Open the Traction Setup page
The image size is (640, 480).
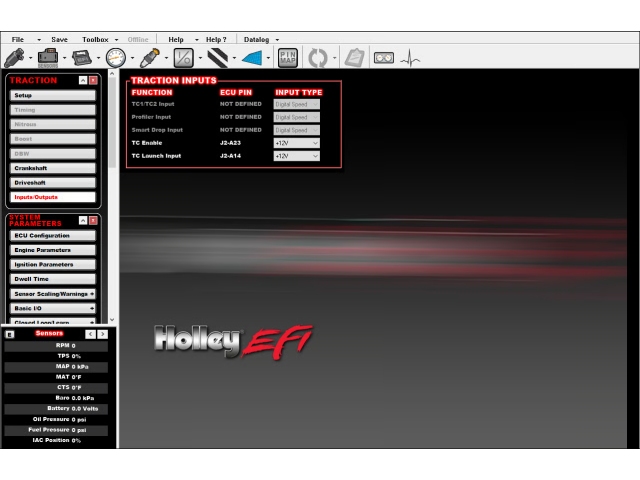53,96
